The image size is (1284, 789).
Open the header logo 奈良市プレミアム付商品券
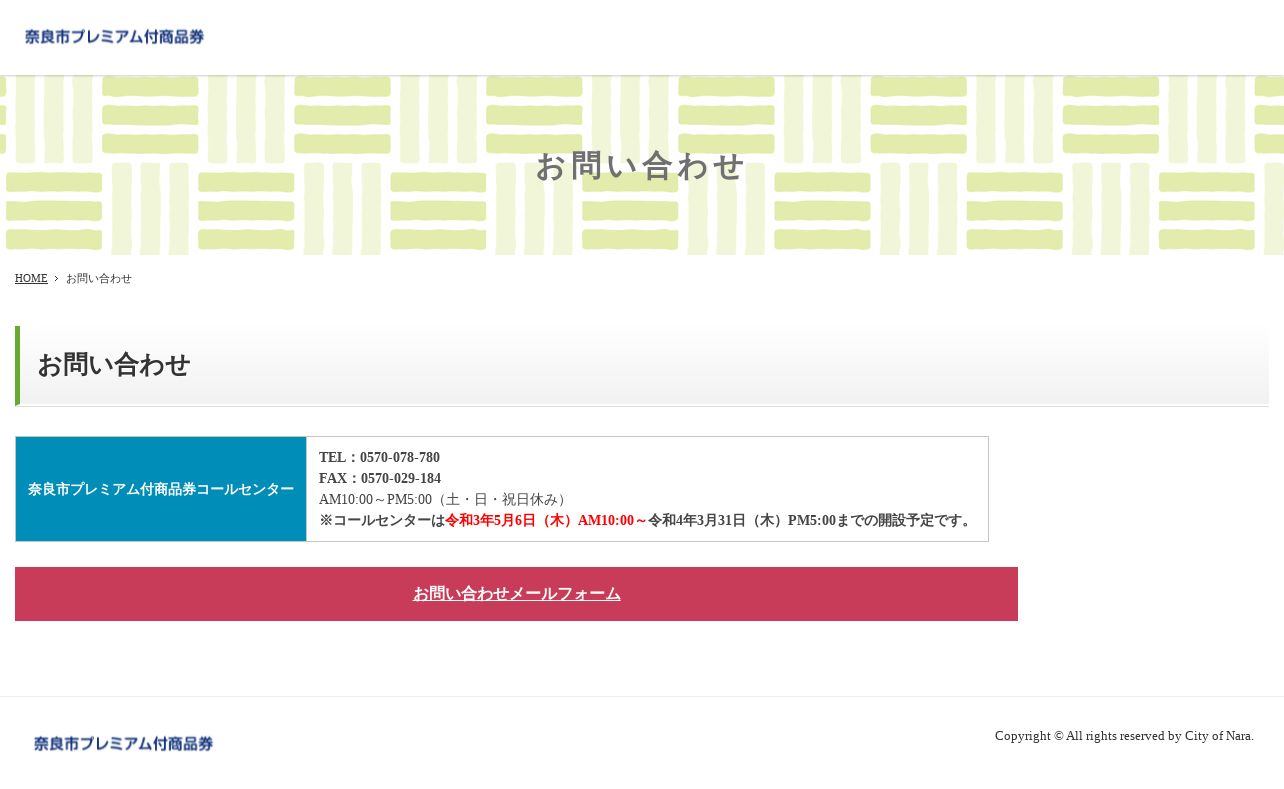pos(114,37)
